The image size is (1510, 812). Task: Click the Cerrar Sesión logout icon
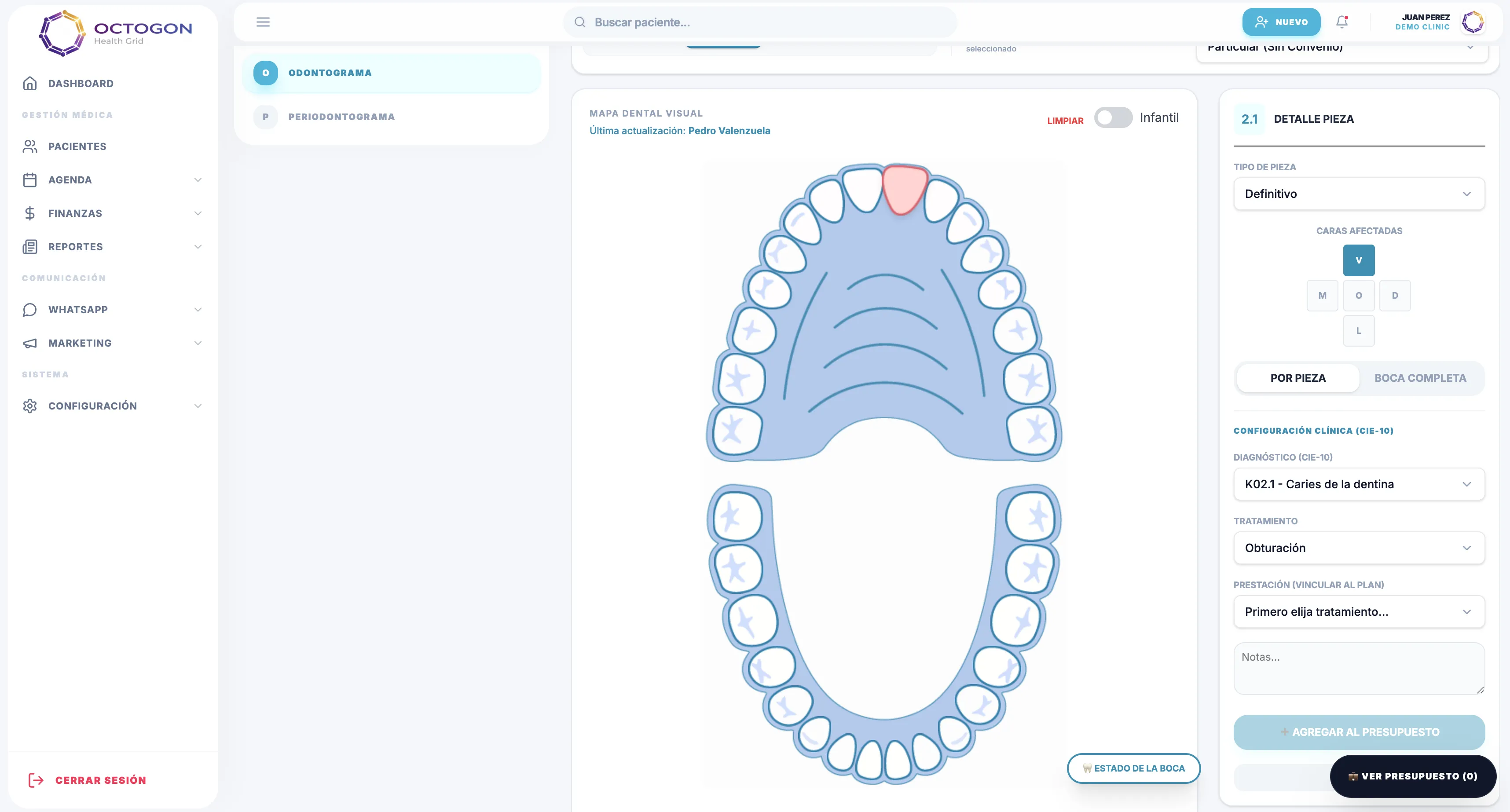coord(36,780)
